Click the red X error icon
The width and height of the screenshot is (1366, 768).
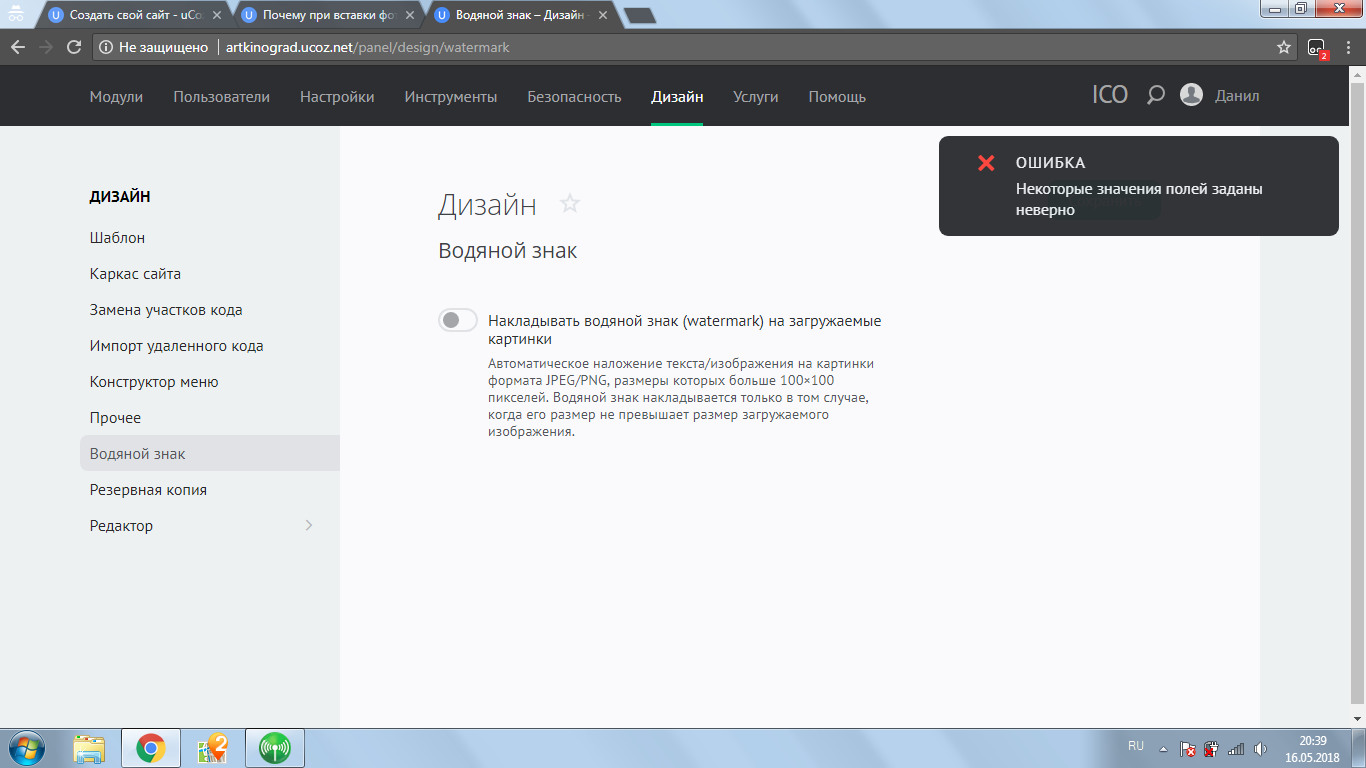(986, 163)
